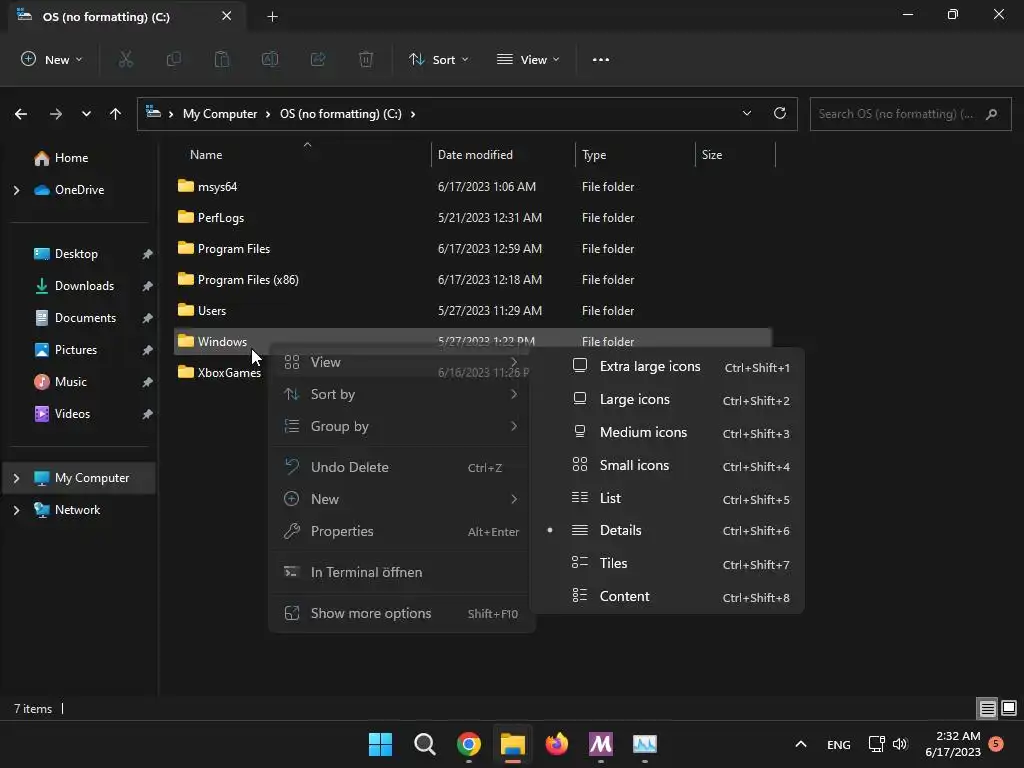This screenshot has width=1024, height=768.
Task: Open the MSYS2 'M' app on taskbar
Action: pyautogui.click(x=601, y=744)
